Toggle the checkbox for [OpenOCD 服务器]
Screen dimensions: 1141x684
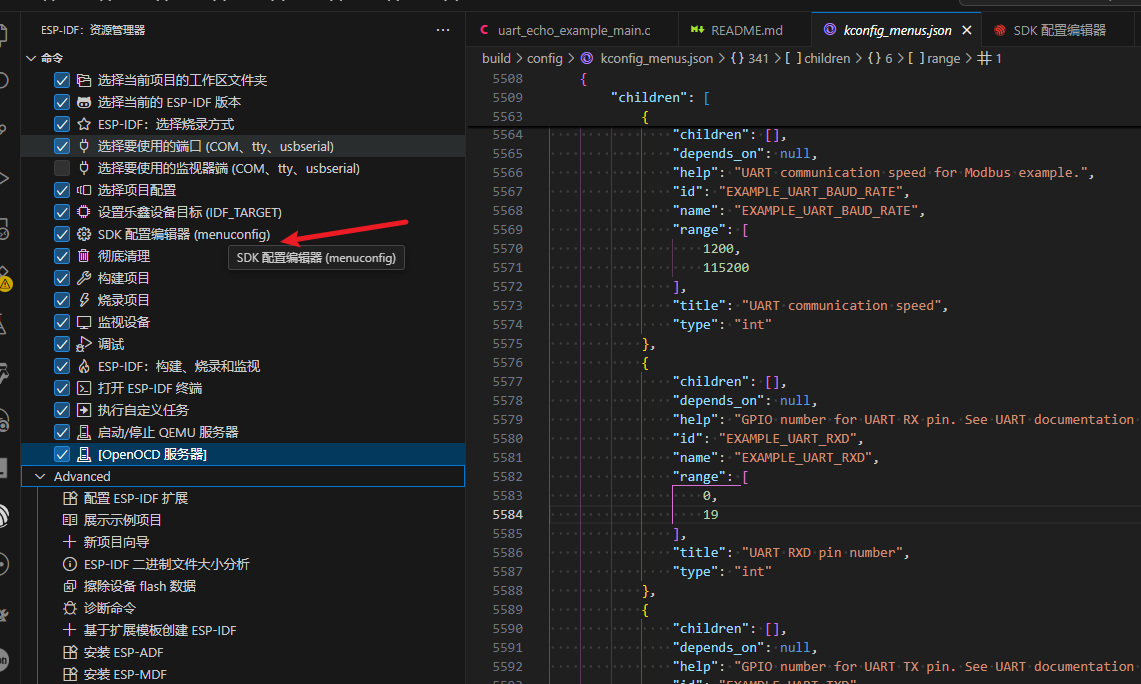pyautogui.click(x=62, y=454)
